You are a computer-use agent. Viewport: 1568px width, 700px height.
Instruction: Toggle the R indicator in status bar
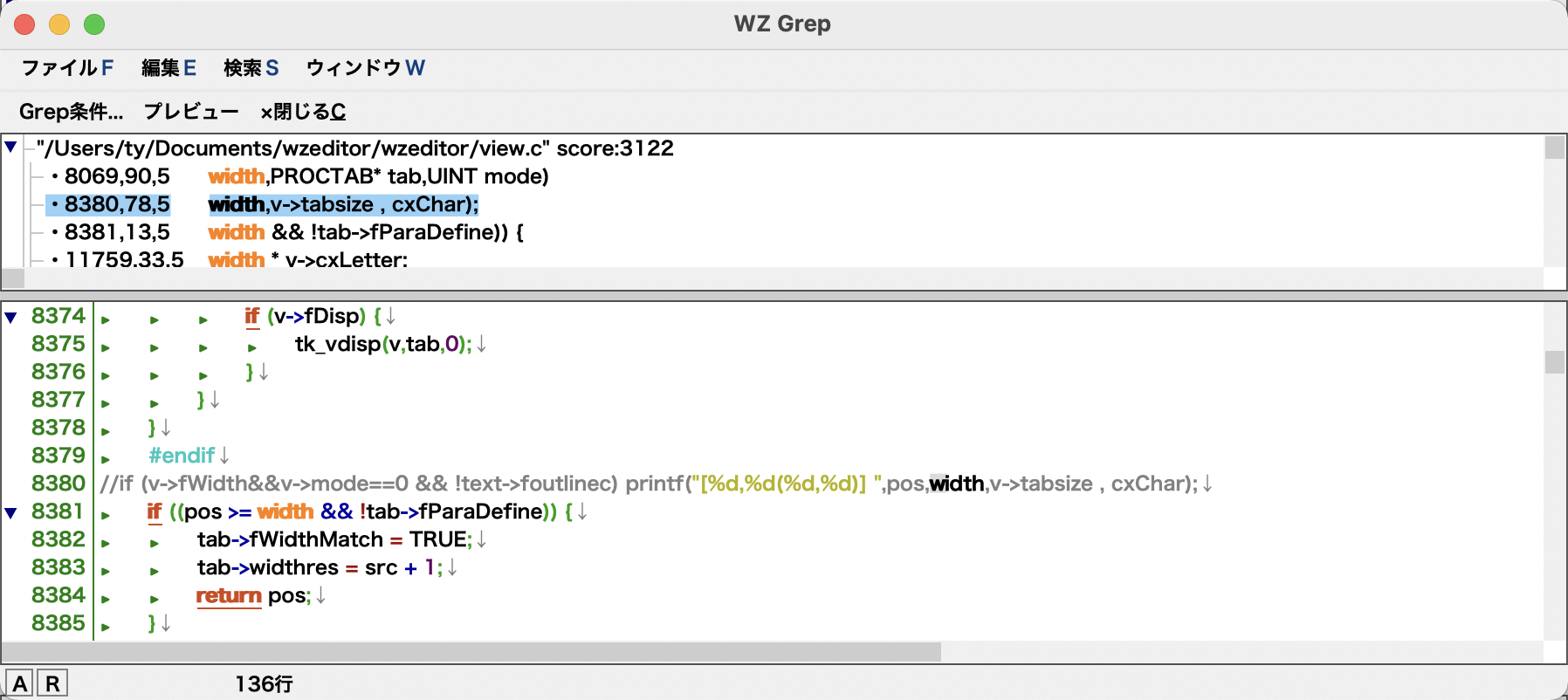click(52, 683)
